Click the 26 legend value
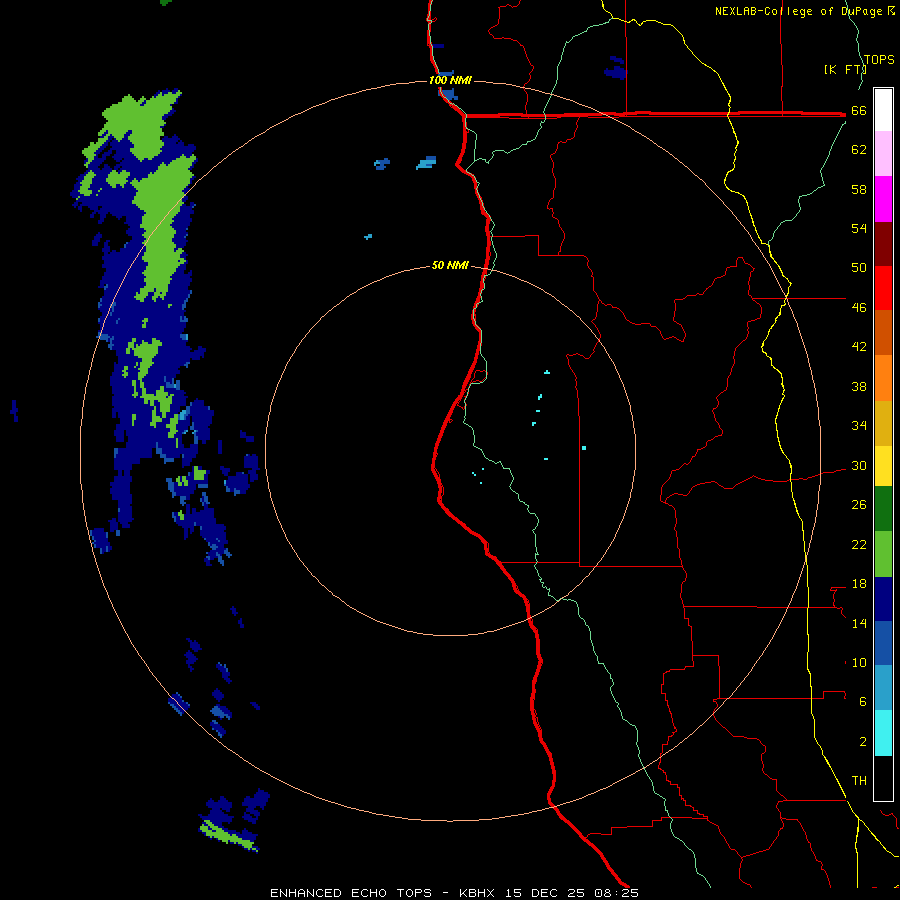 (x=859, y=505)
